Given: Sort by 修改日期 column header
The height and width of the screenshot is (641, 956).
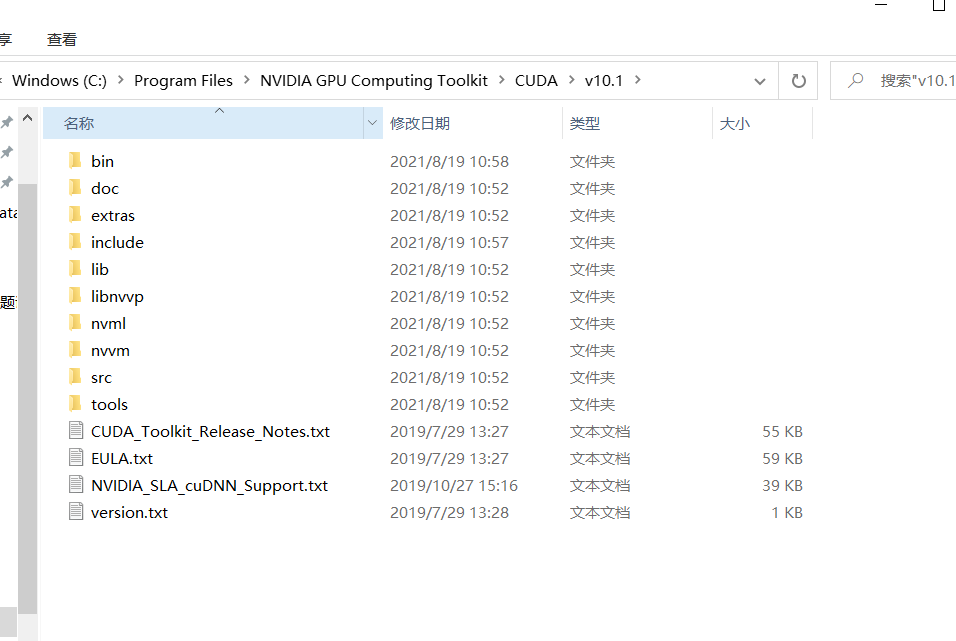Looking at the screenshot, I should [473, 123].
